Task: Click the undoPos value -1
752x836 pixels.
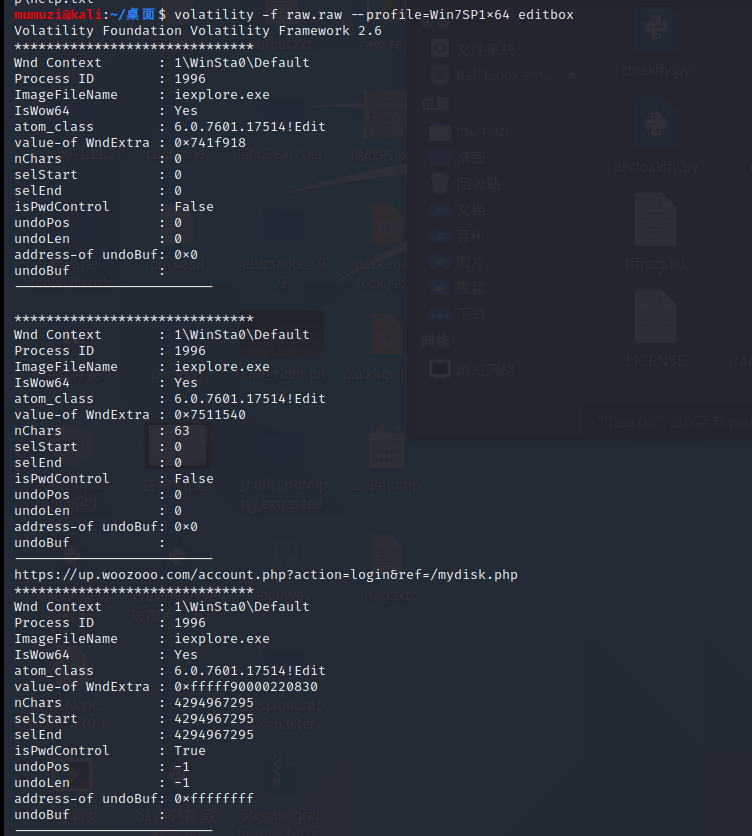Action: point(182,767)
